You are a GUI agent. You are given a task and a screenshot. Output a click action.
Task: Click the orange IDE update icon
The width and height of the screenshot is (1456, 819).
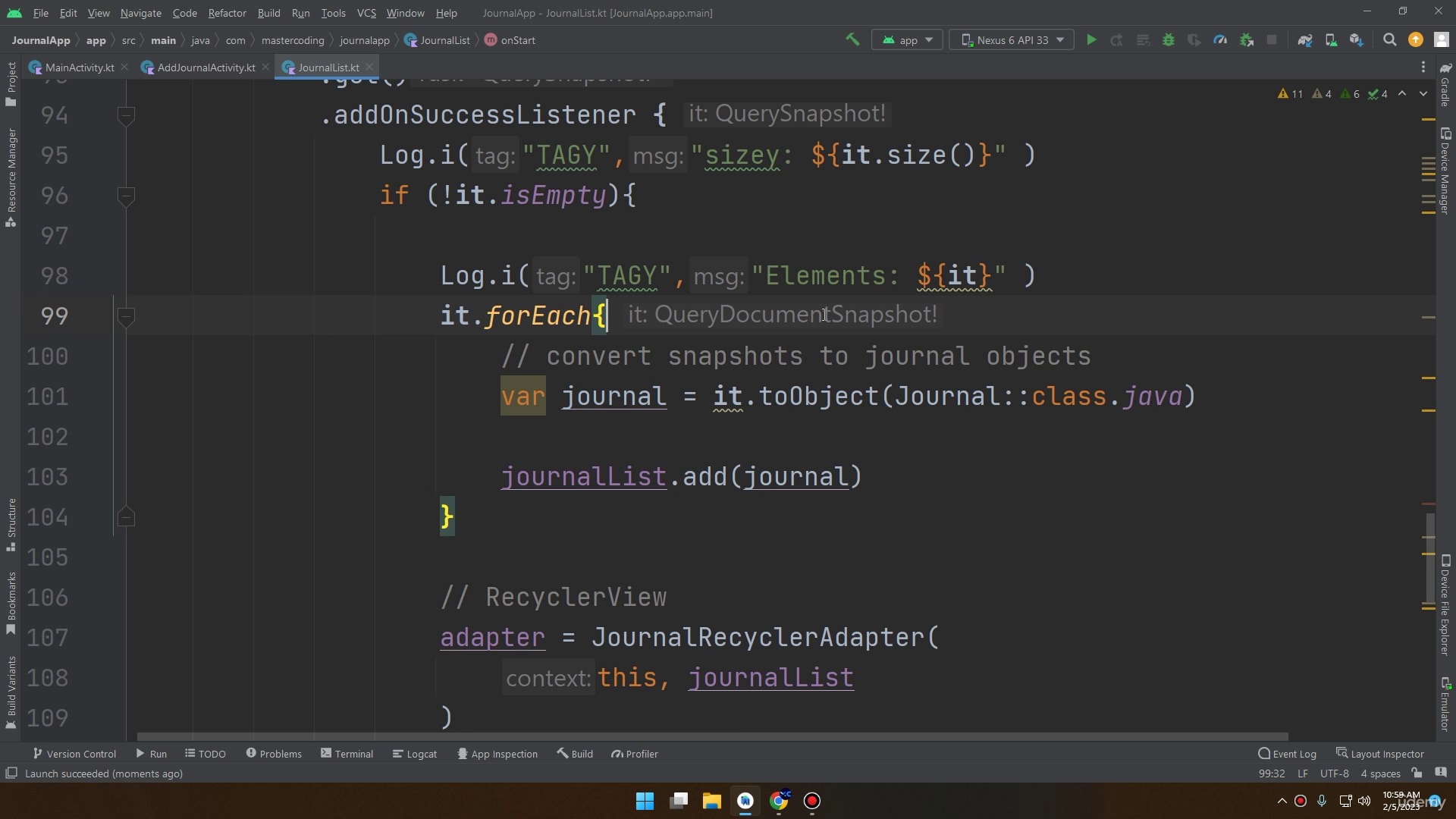(x=1416, y=40)
